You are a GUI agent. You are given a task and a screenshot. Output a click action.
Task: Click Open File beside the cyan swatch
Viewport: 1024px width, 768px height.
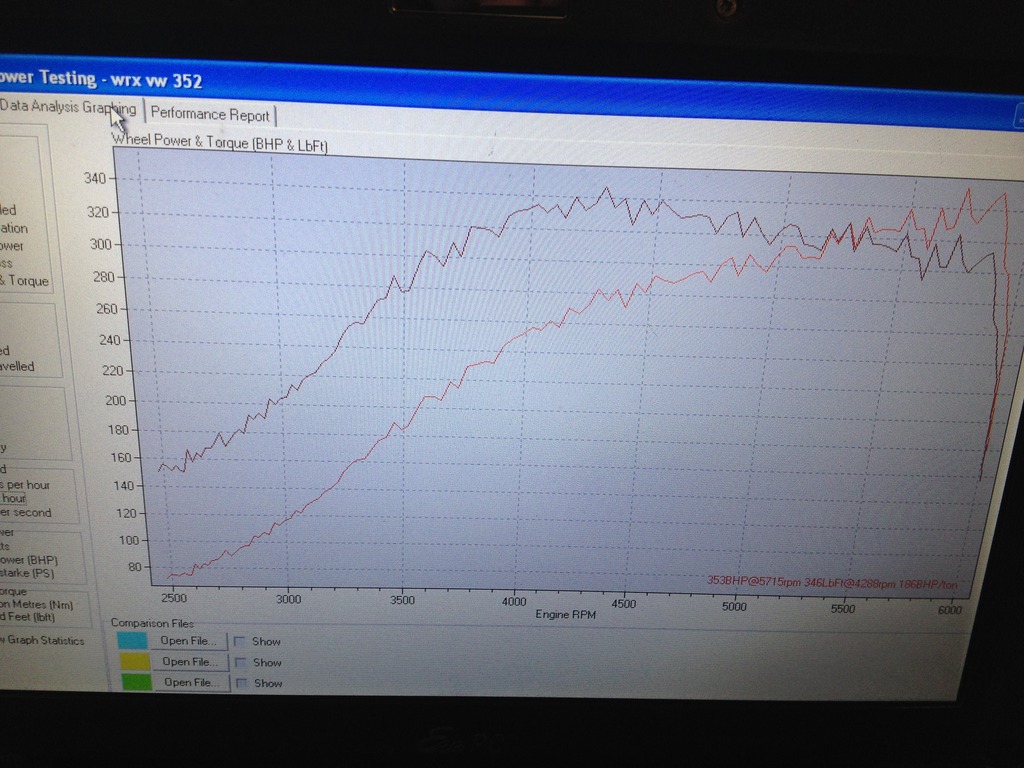[x=189, y=641]
